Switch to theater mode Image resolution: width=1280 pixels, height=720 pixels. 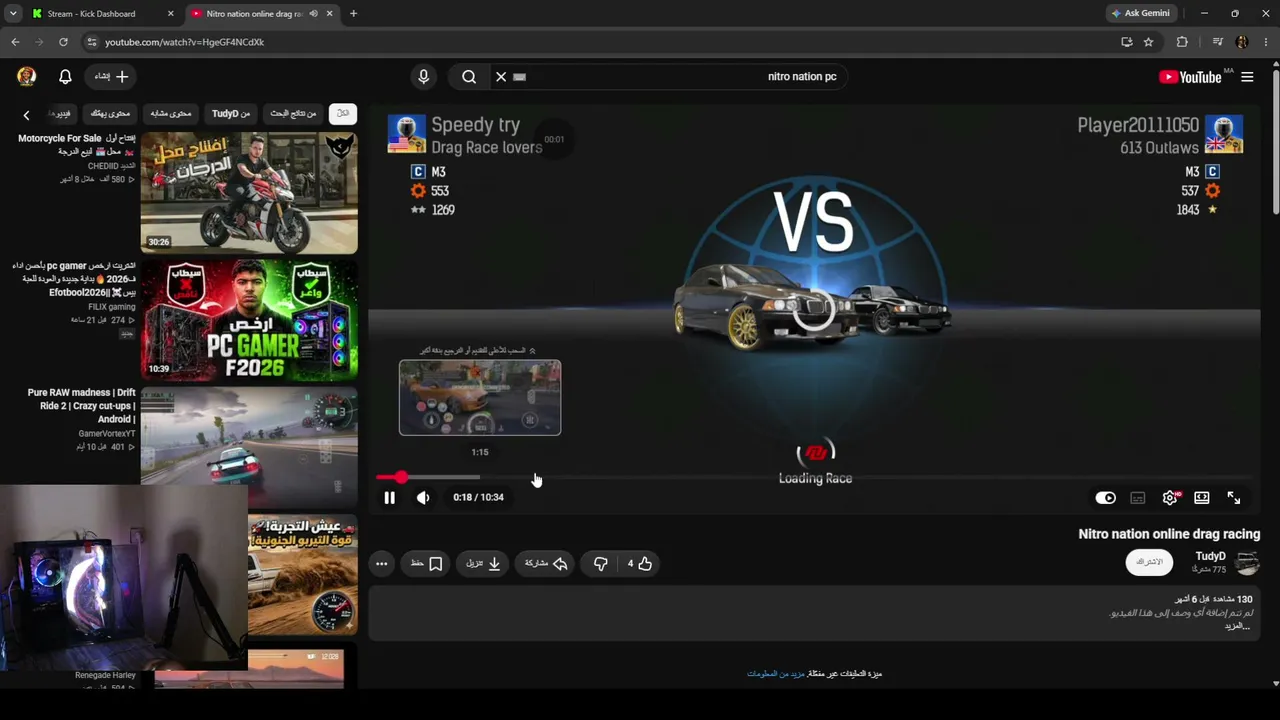tap(1202, 498)
